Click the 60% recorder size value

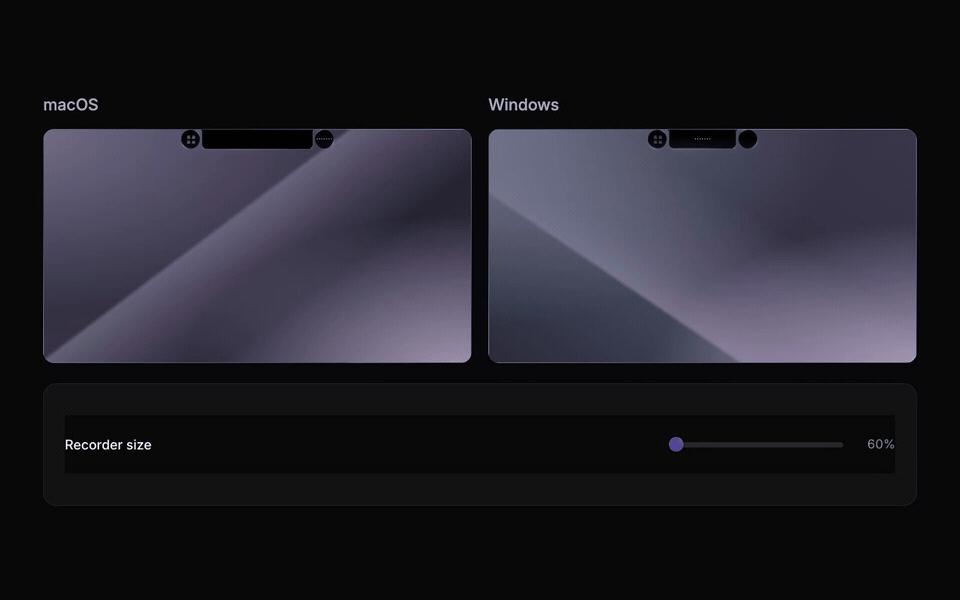tap(880, 444)
